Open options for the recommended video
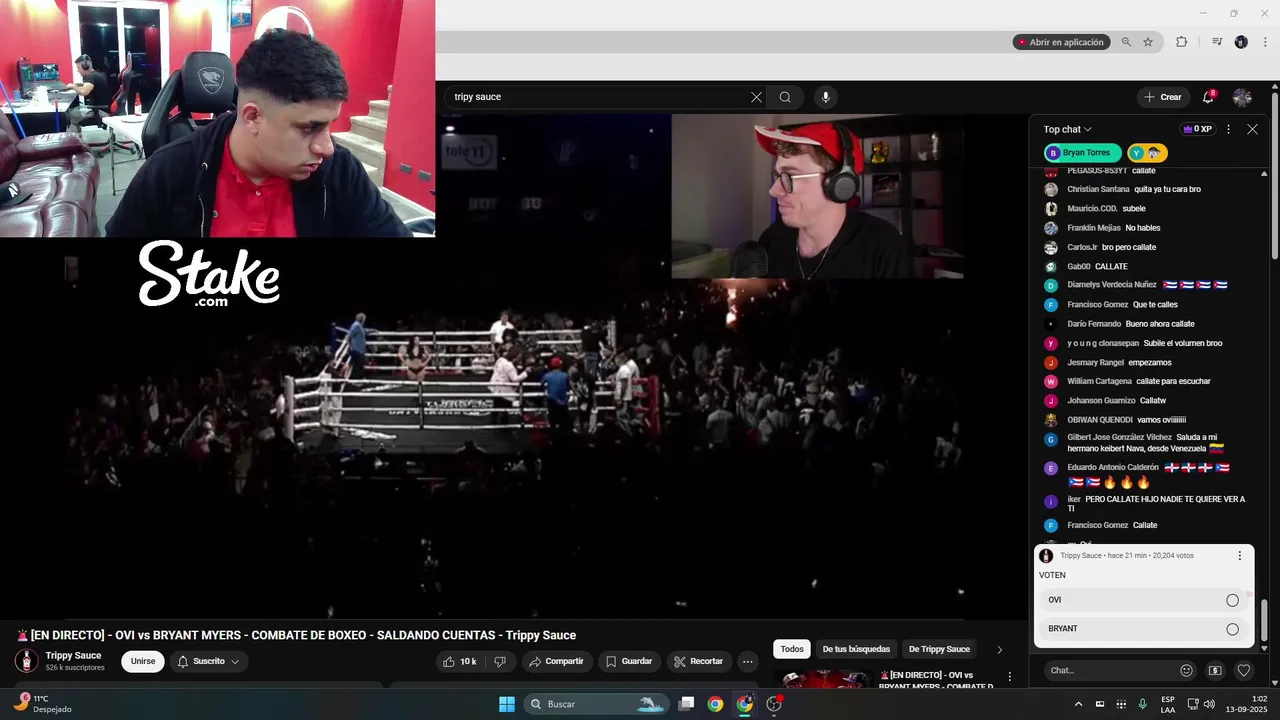This screenshot has width=1280, height=720. 1009,677
